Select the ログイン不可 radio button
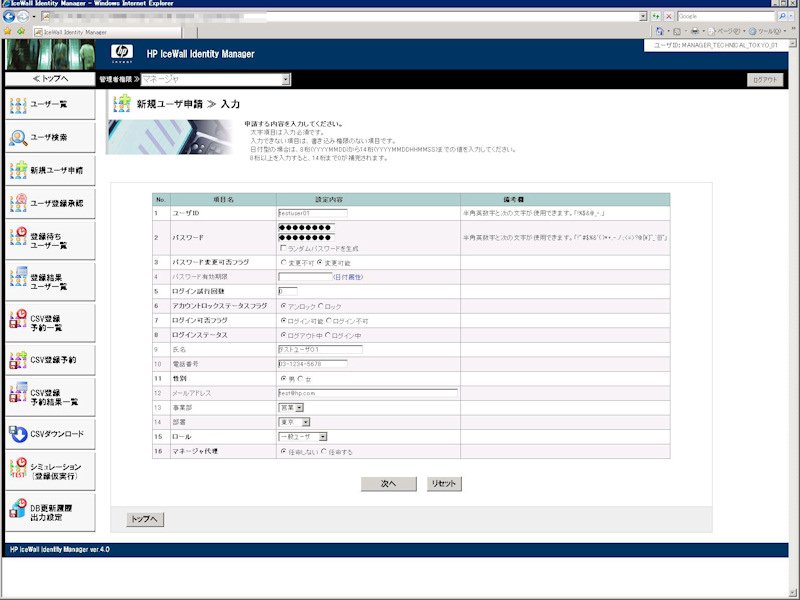This screenshot has height=600, width=800. coord(329,321)
